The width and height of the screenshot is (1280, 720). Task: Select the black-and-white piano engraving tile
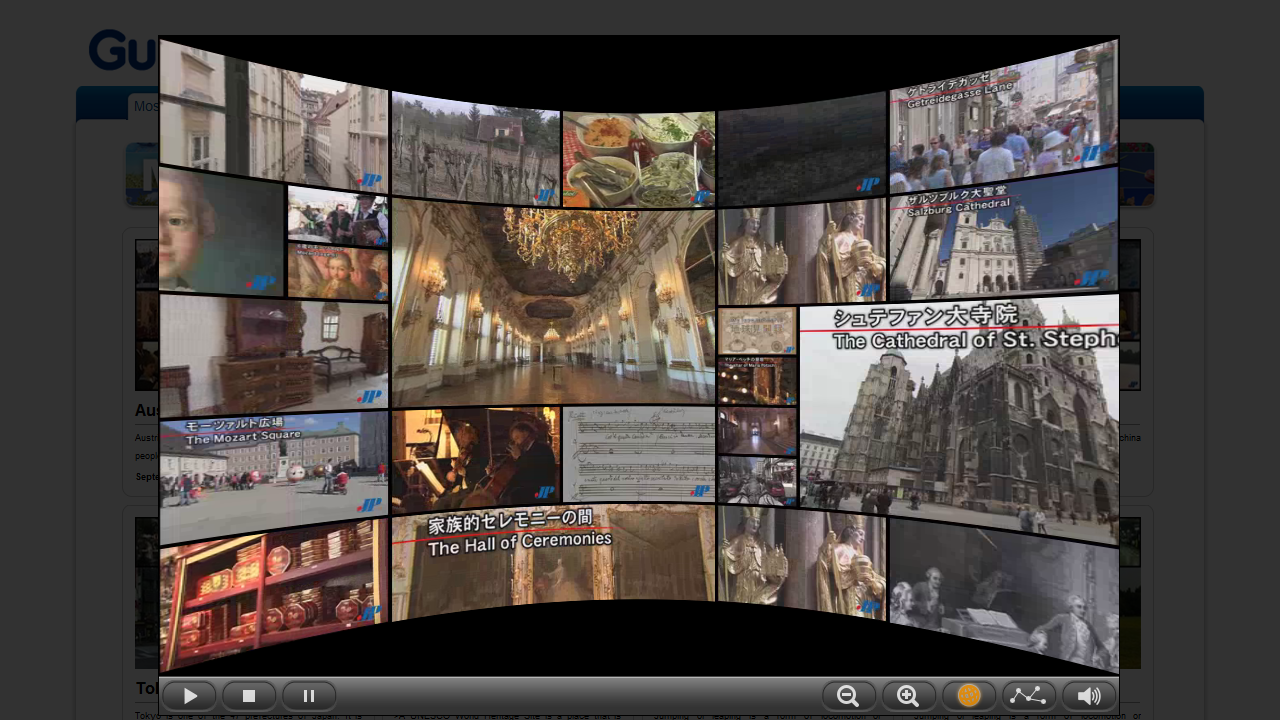tap(1003, 594)
